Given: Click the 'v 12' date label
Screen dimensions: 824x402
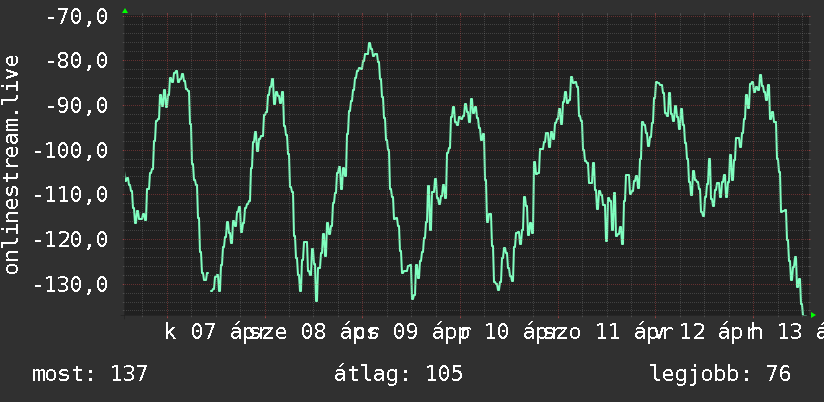Looking at the screenshot, I should pos(679,333).
